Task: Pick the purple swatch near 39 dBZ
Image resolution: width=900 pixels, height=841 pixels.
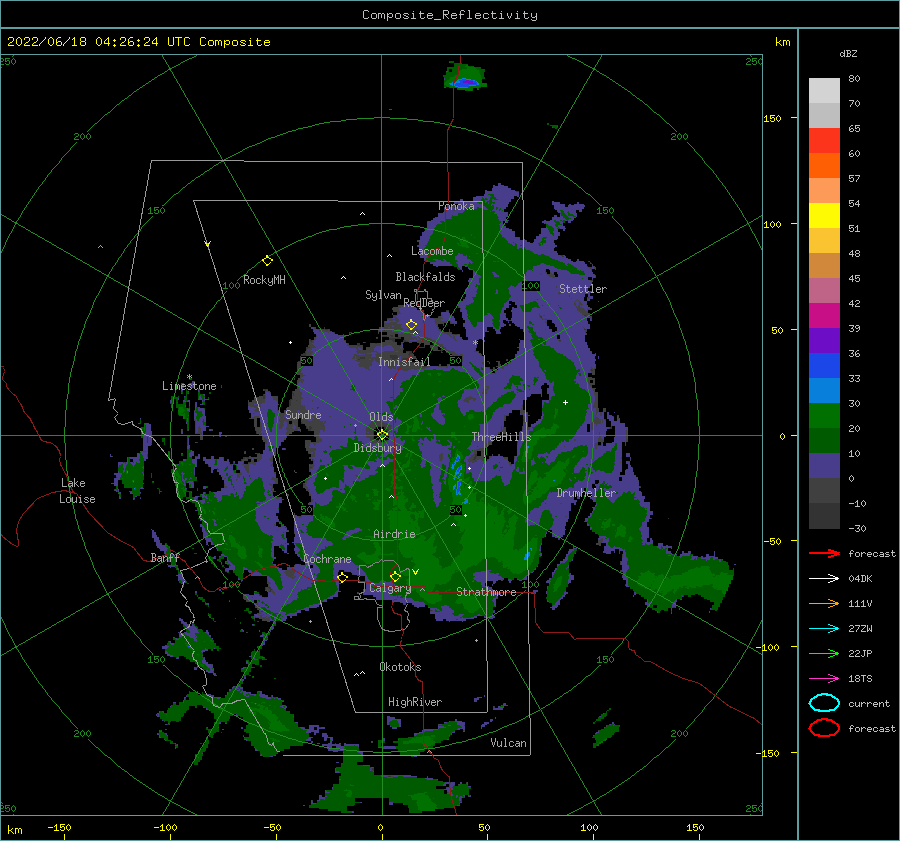Action: click(x=824, y=340)
